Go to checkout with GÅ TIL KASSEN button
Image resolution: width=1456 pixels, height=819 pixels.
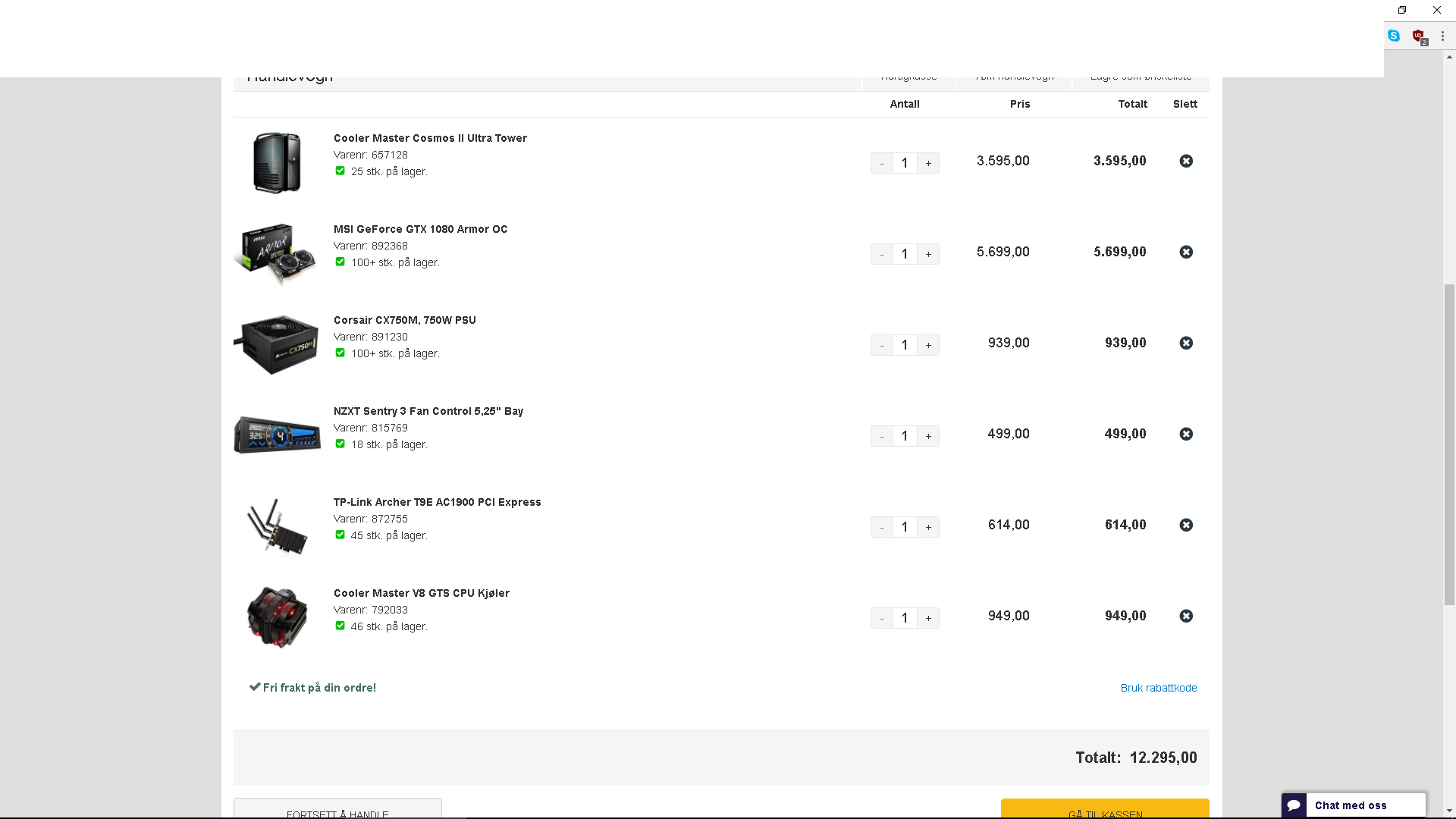(1105, 808)
